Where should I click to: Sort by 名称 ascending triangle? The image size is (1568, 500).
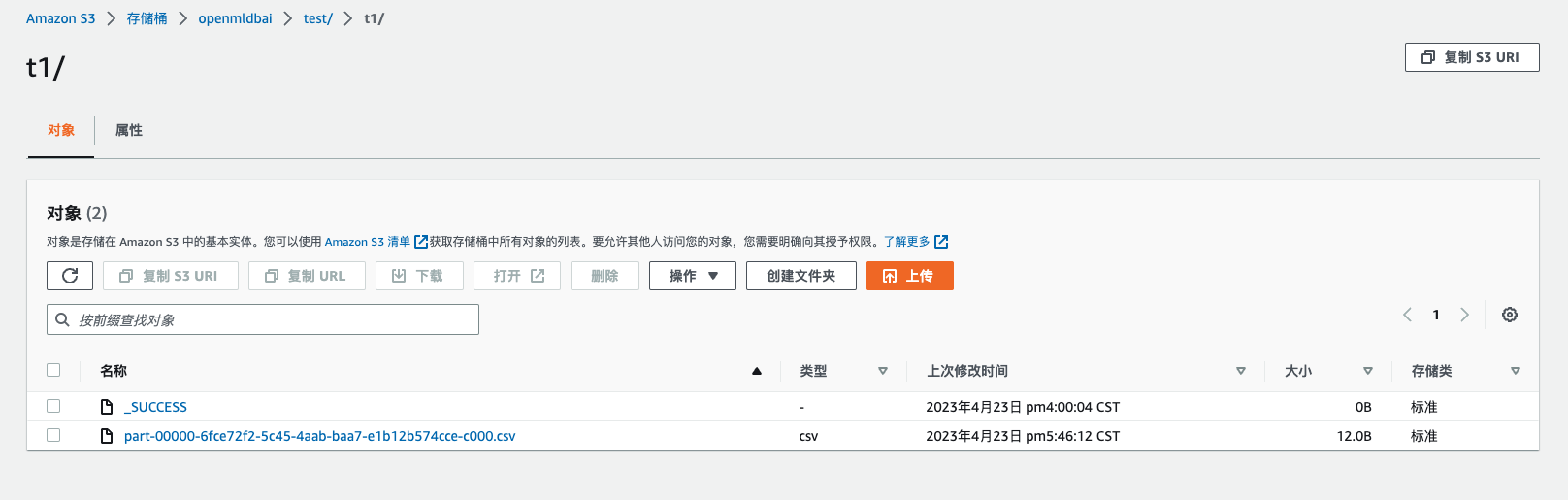pyautogui.click(x=757, y=371)
